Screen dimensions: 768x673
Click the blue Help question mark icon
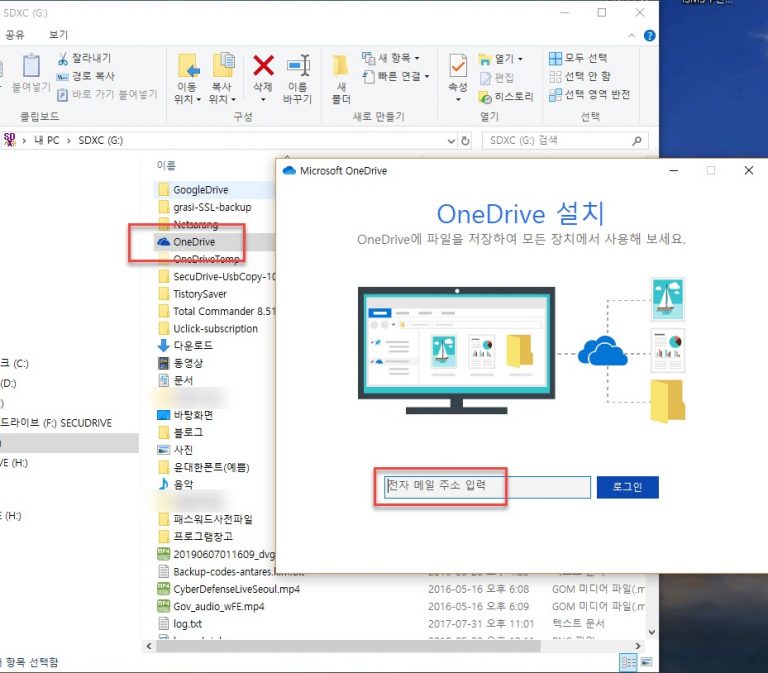(x=649, y=35)
